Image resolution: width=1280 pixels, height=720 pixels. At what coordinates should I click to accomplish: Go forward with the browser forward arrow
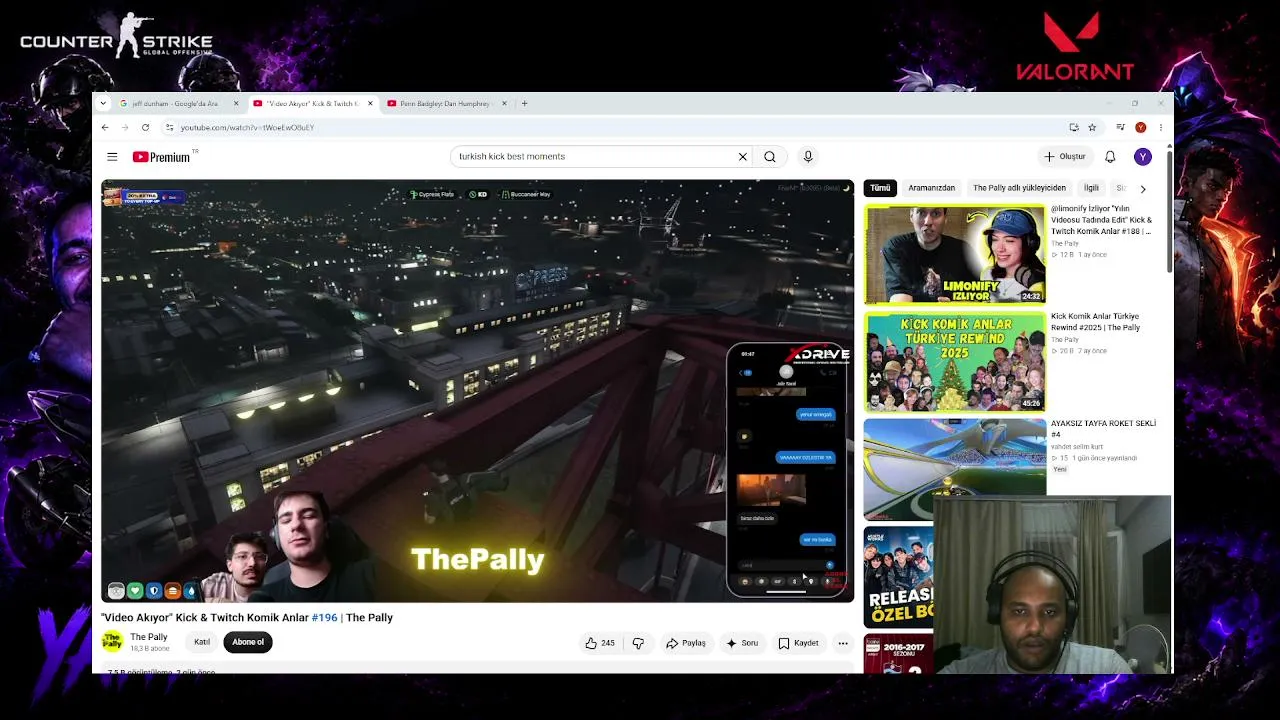[125, 128]
